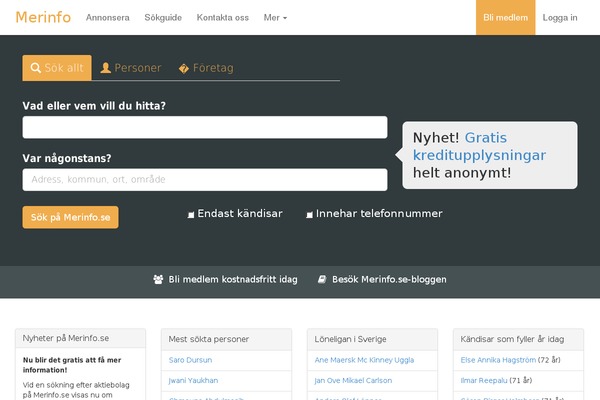Open Jwani Yaukhan profile link
The image size is (600, 400).
pos(193,380)
